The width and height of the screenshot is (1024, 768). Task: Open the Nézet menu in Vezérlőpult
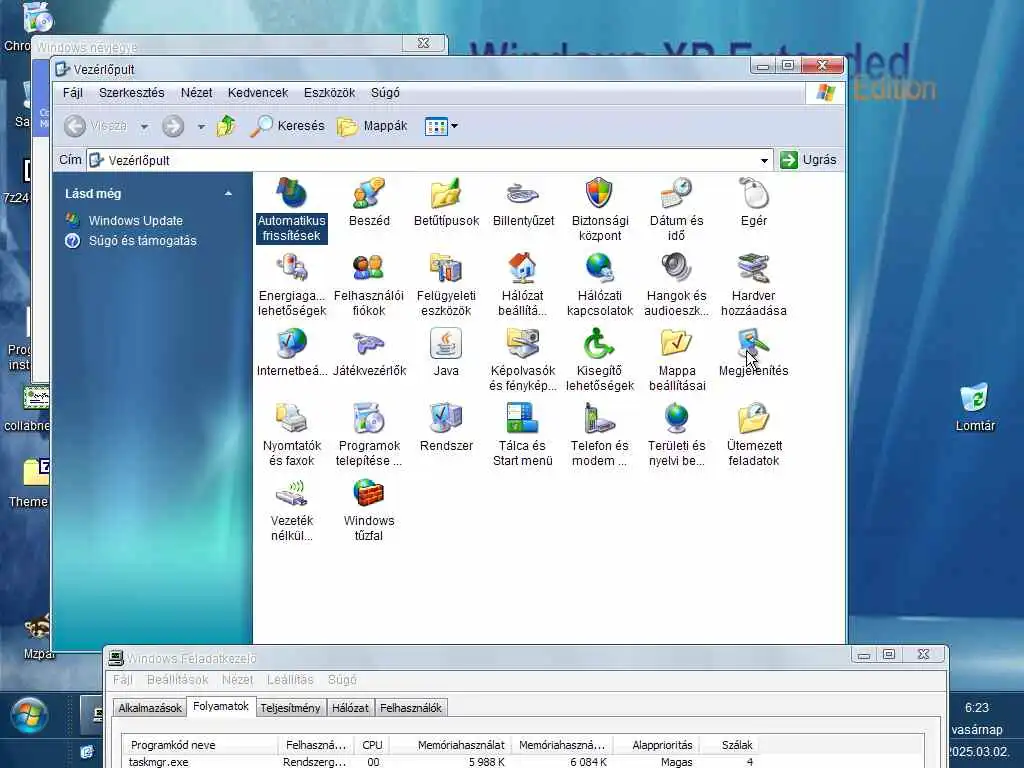point(197,93)
